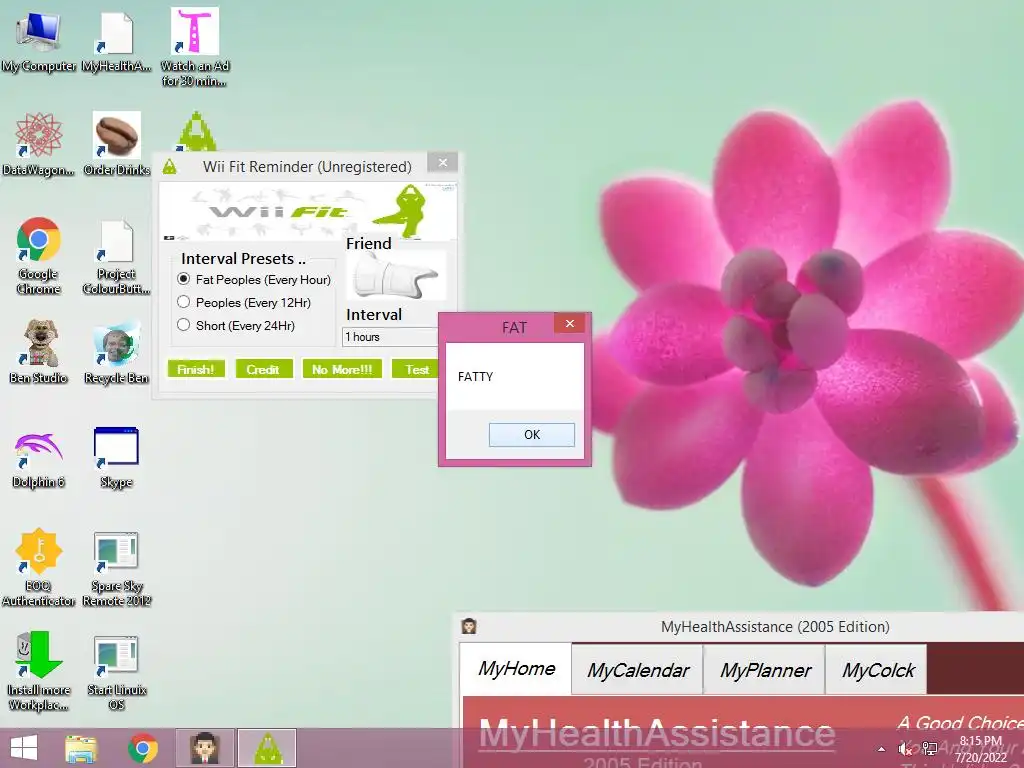Open Chrome from the taskbar

pyautogui.click(x=142, y=748)
